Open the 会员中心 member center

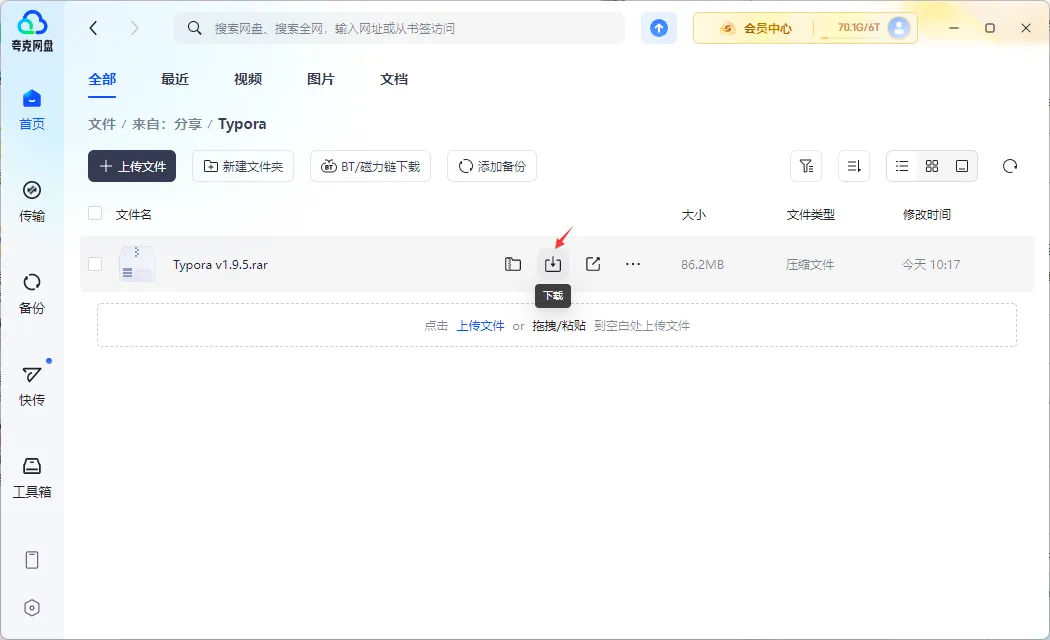[756, 28]
